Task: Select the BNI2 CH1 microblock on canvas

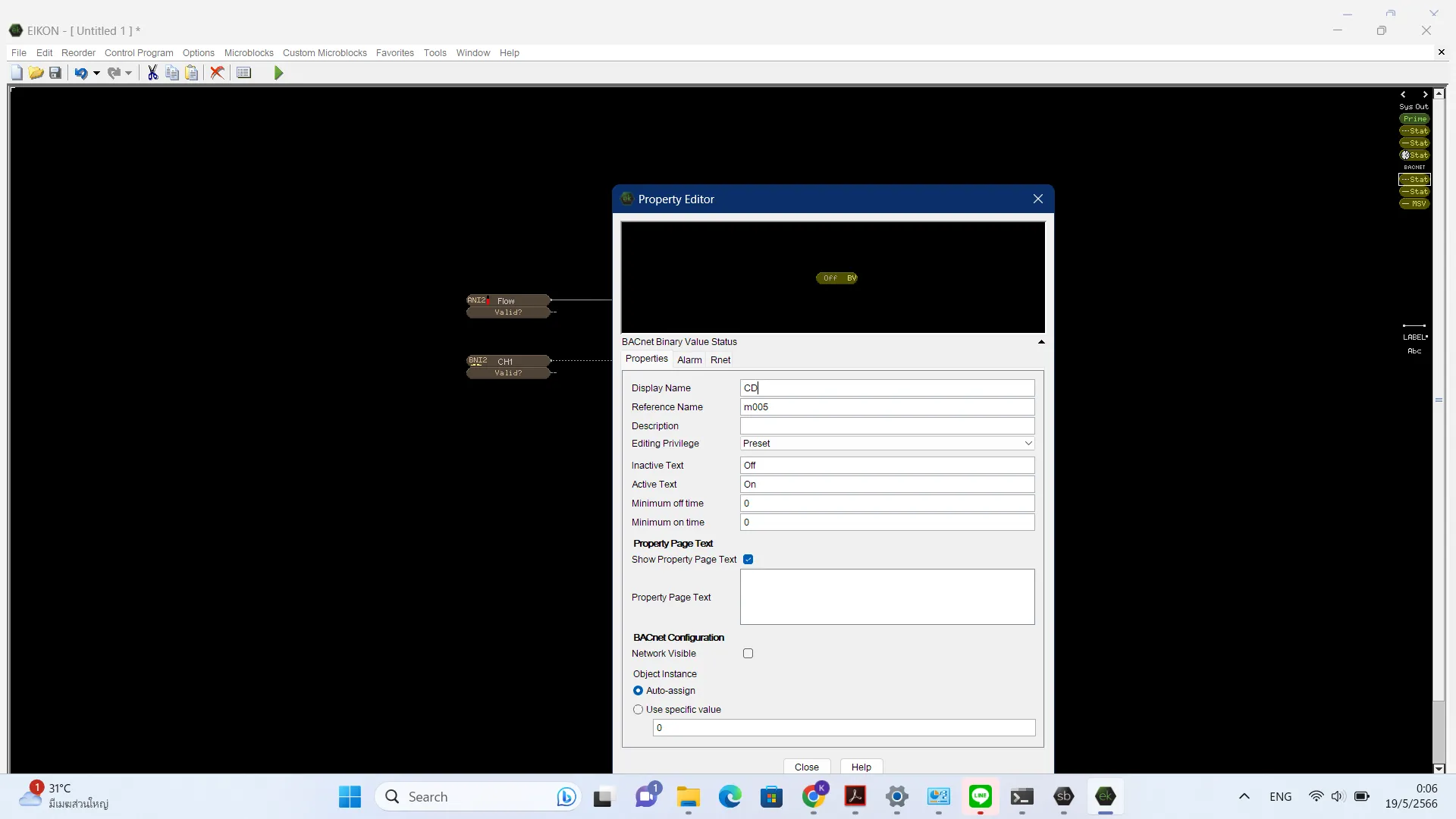Action: (x=508, y=367)
